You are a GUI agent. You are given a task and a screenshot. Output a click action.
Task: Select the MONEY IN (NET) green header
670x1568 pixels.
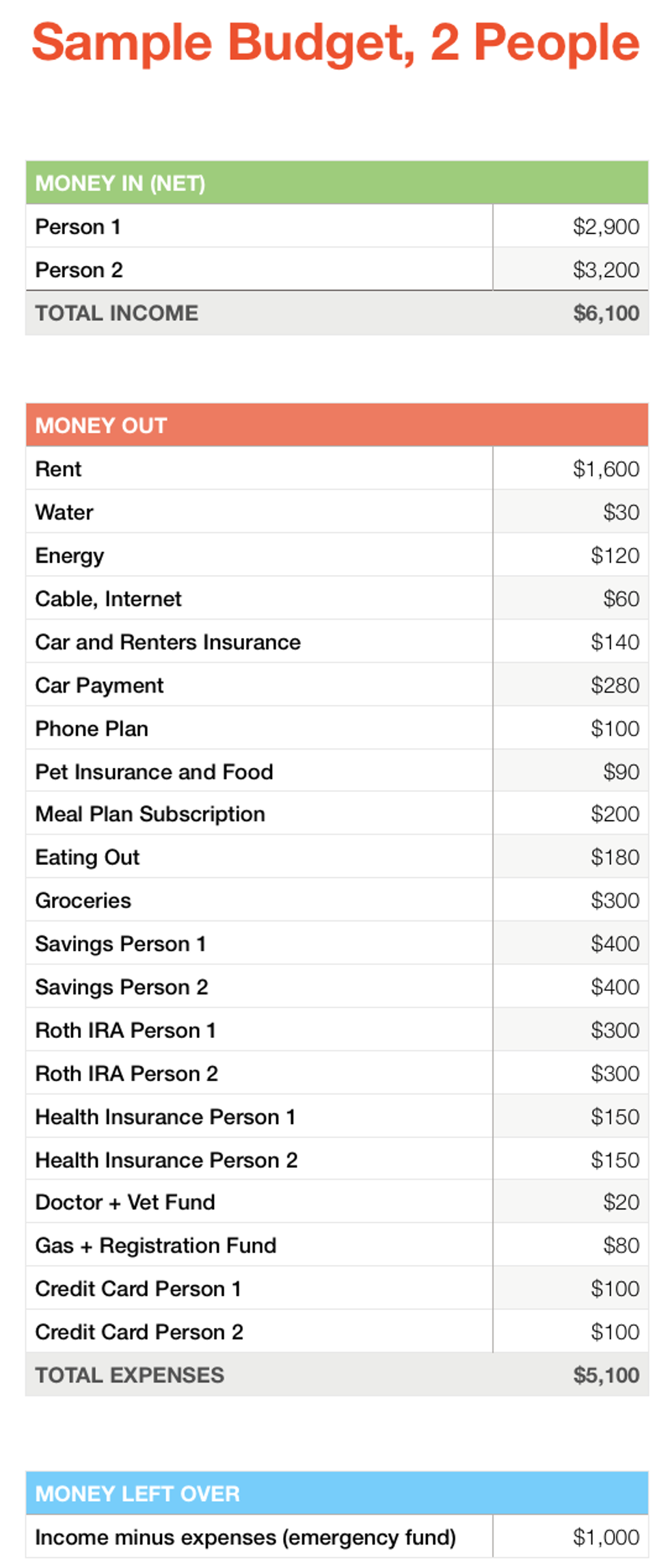tap(120, 183)
